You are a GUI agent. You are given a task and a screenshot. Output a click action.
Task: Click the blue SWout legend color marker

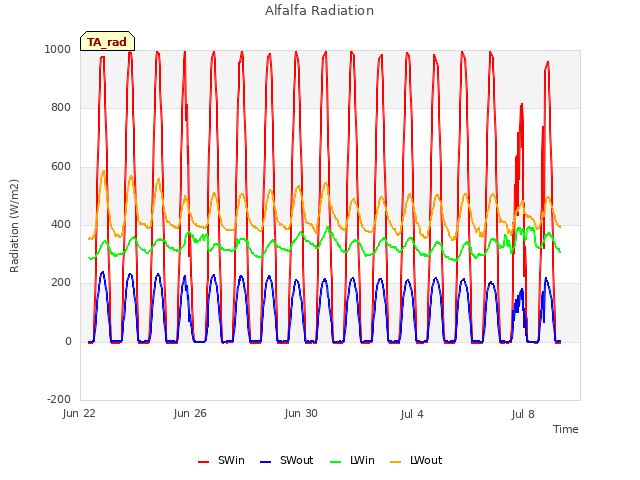pos(265,462)
